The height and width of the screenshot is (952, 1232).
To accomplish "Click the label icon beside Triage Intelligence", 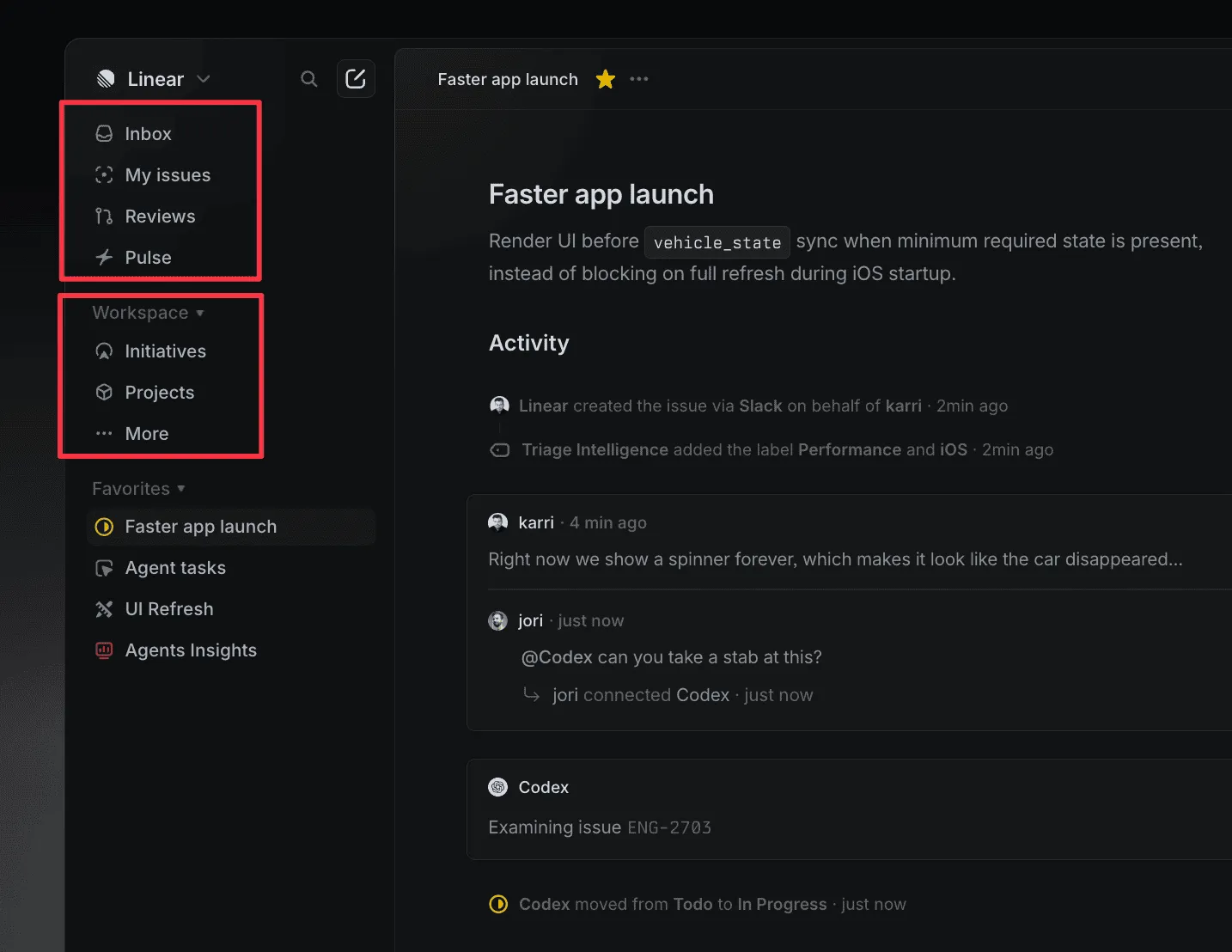I will point(499,450).
